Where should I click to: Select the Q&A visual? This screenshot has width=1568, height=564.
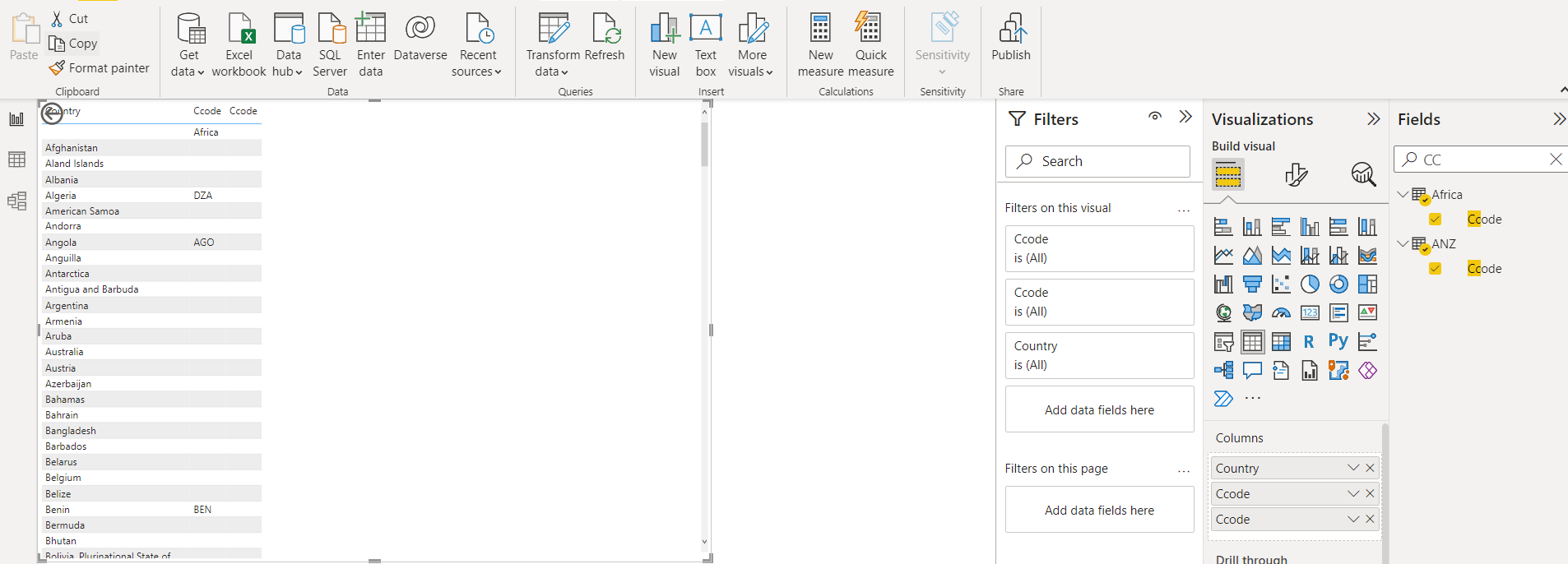pyautogui.click(x=1252, y=371)
